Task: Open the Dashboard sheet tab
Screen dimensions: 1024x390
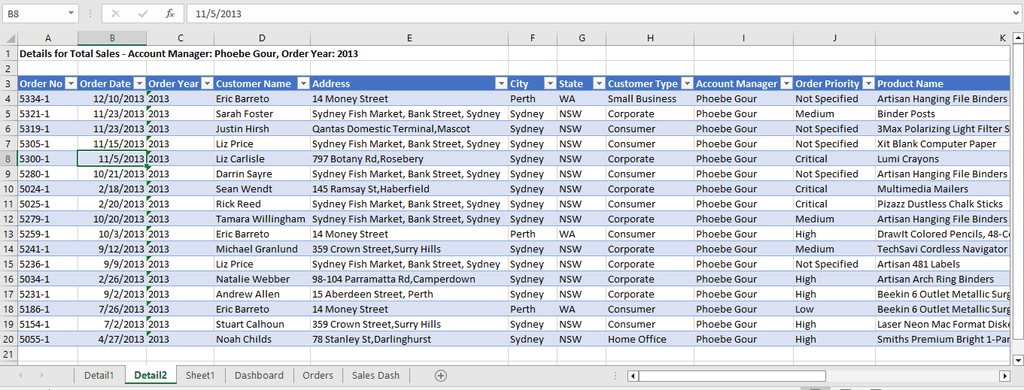Action: pyautogui.click(x=259, y=375)
